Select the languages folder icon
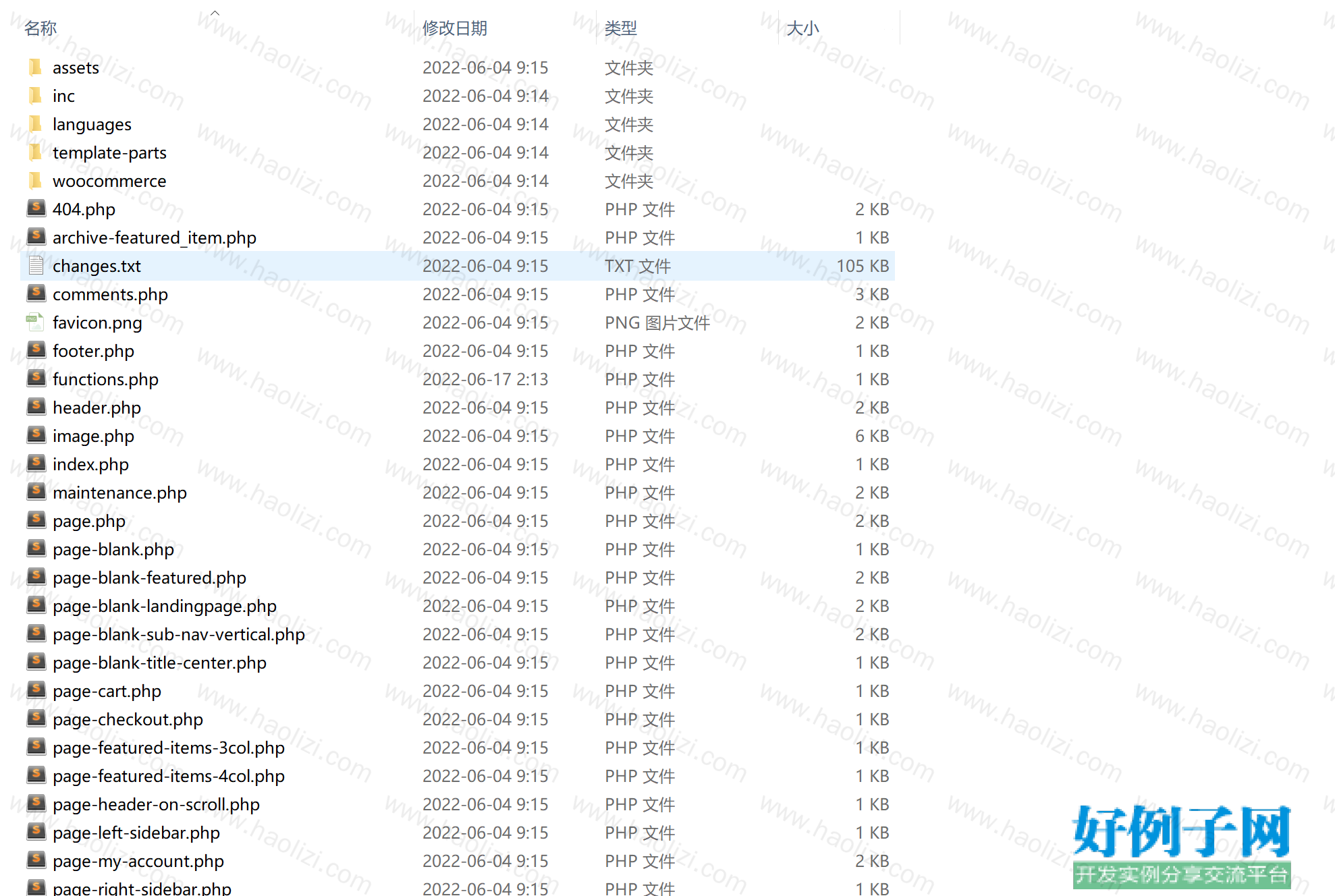 click(36, 124)
